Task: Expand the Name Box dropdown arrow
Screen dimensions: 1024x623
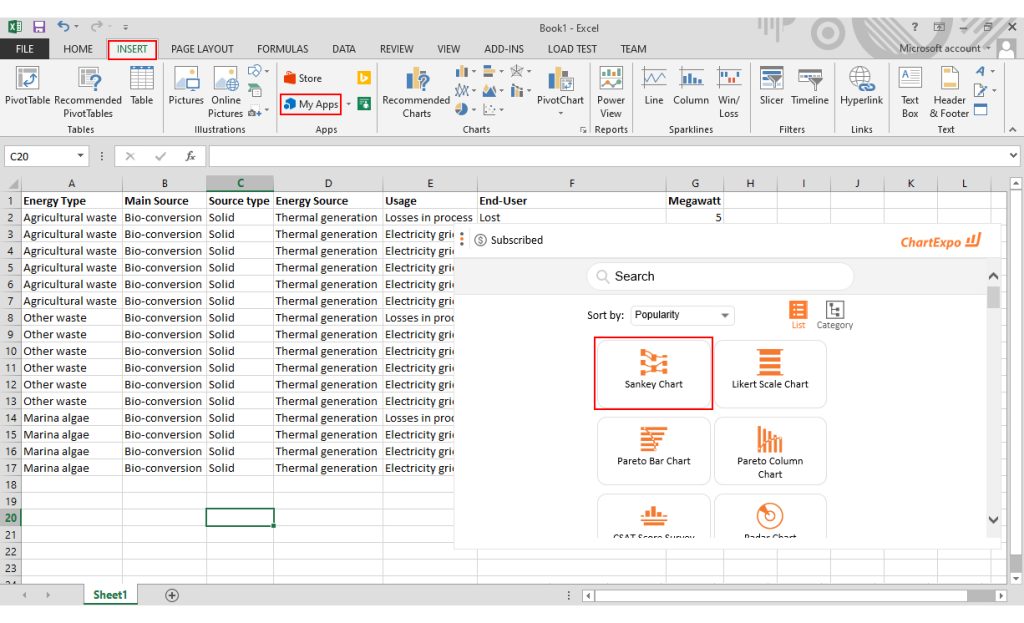Action: pos(81,157)
